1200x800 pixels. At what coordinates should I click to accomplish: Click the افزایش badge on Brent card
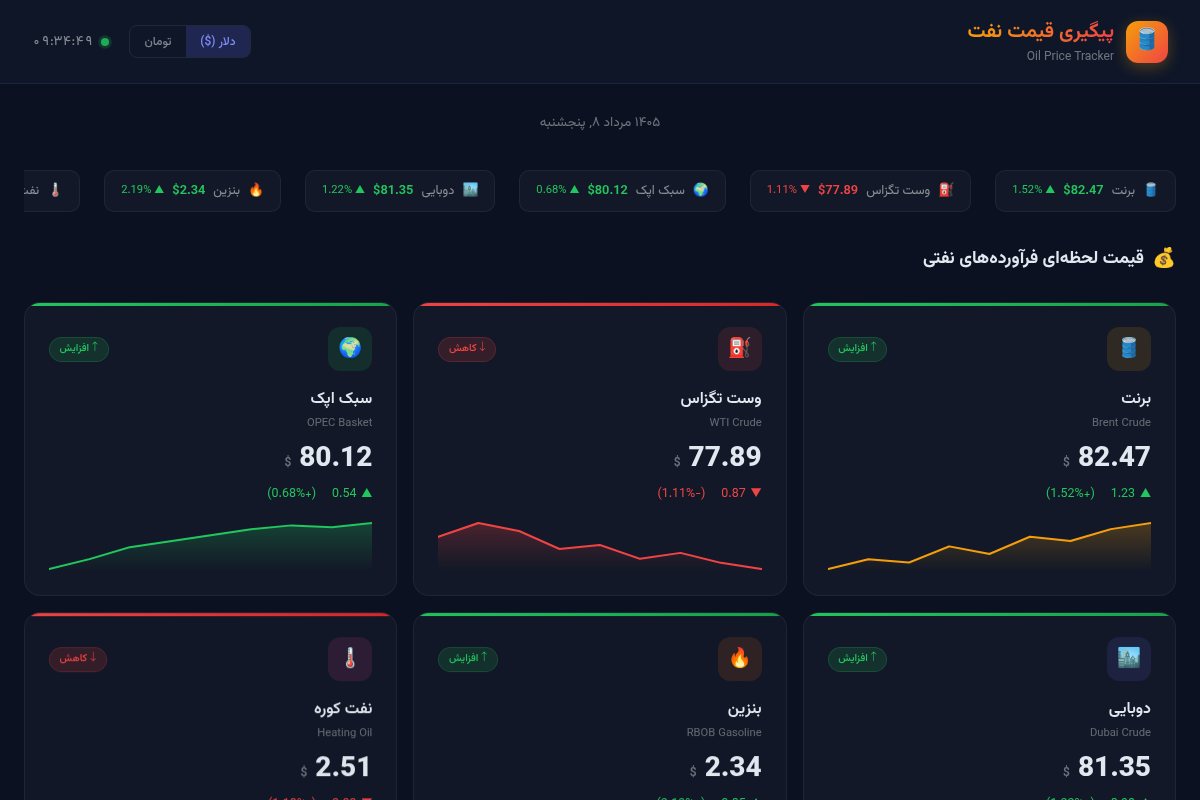(x=857, y=349)
